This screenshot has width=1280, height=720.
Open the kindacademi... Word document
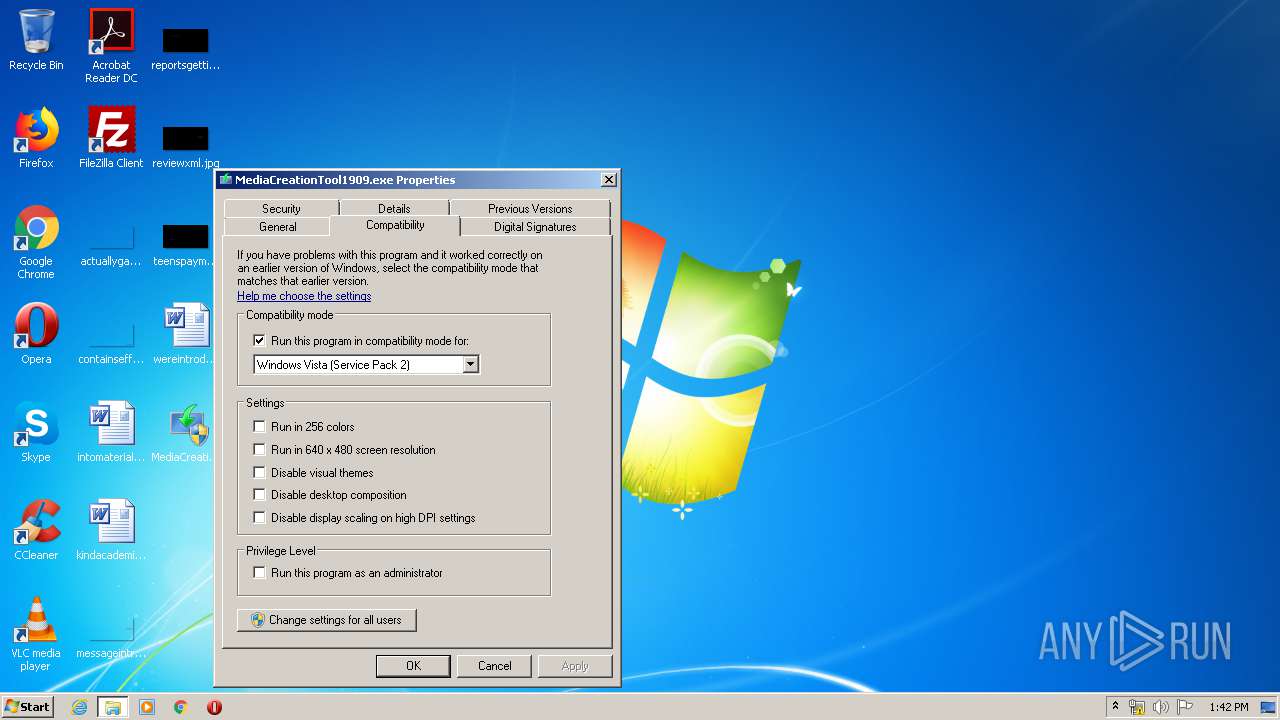[111, 530]
